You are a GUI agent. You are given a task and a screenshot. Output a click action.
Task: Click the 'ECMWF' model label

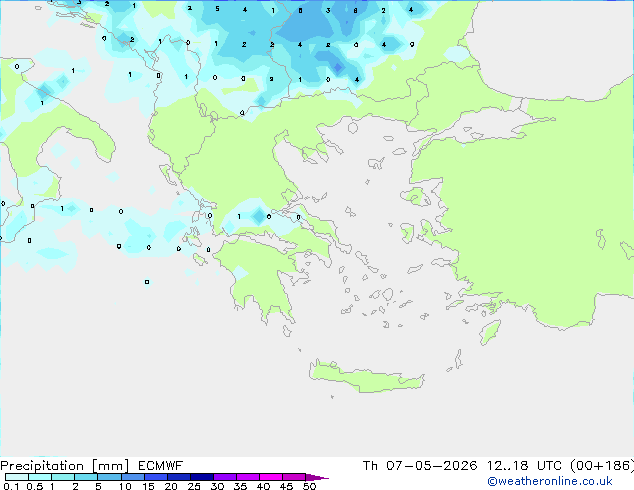pos(161,466)
